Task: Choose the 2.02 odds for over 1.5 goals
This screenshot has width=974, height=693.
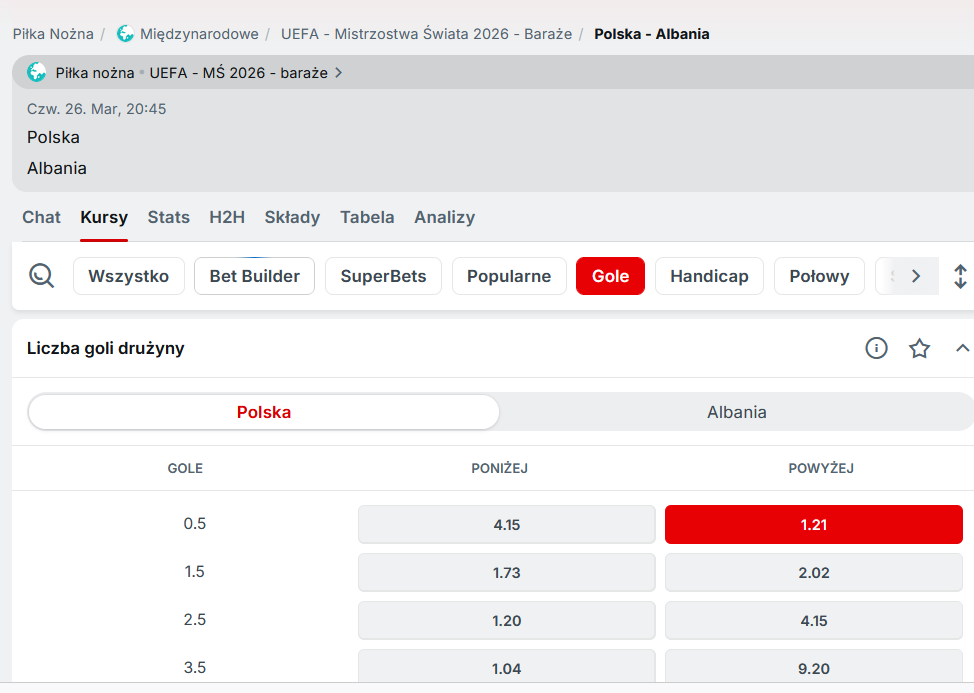Action: point(813,573)
